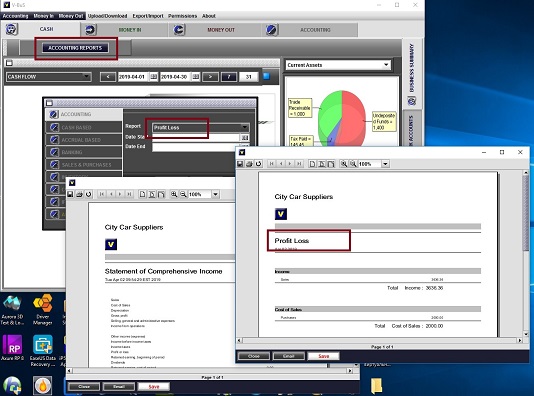Toggle the blue square indicator next to 31
The image size is (534, 396).
pyautogui.click(x=267, y=76)
